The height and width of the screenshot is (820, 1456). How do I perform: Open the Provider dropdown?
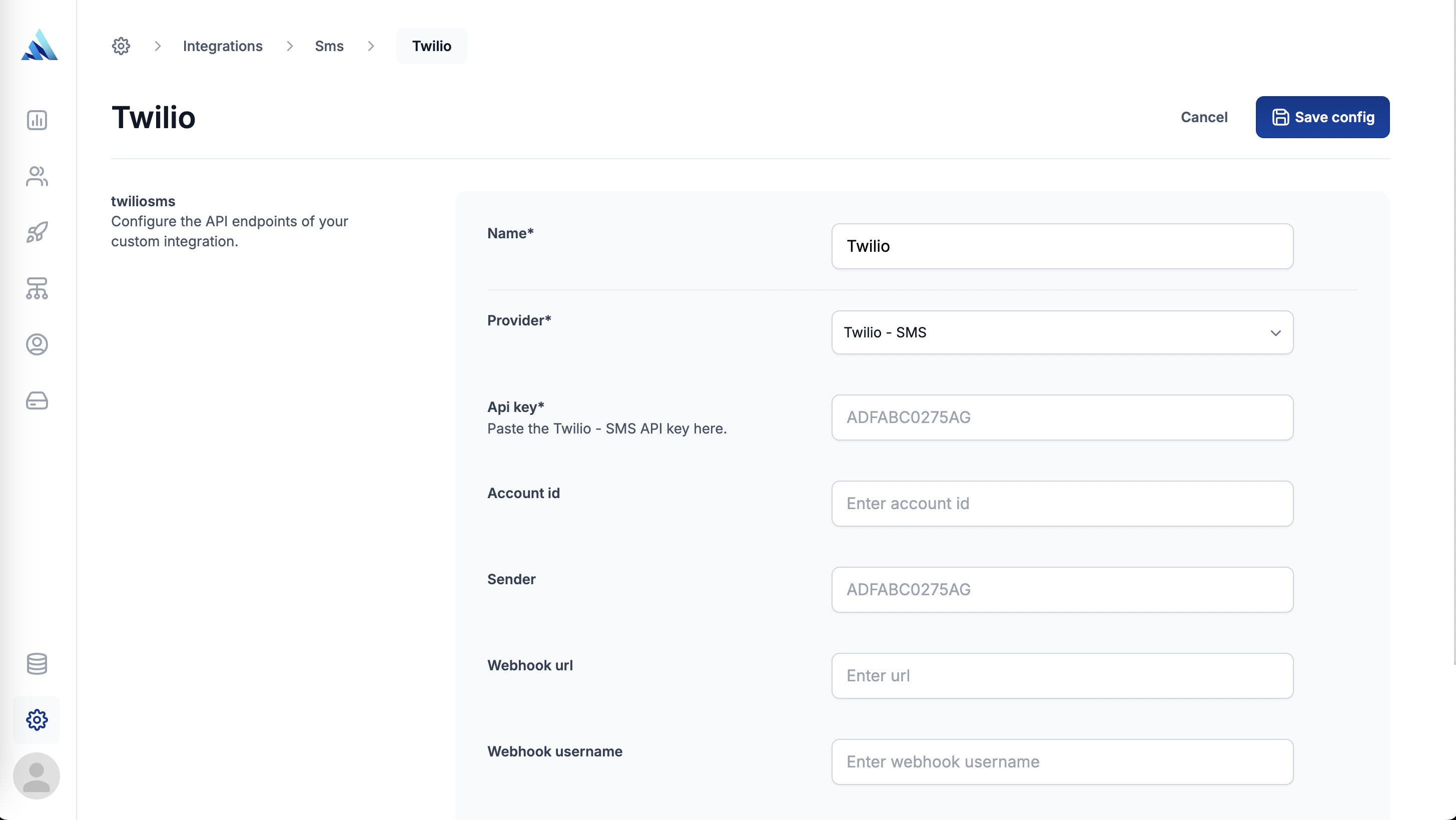[1062, 332]
